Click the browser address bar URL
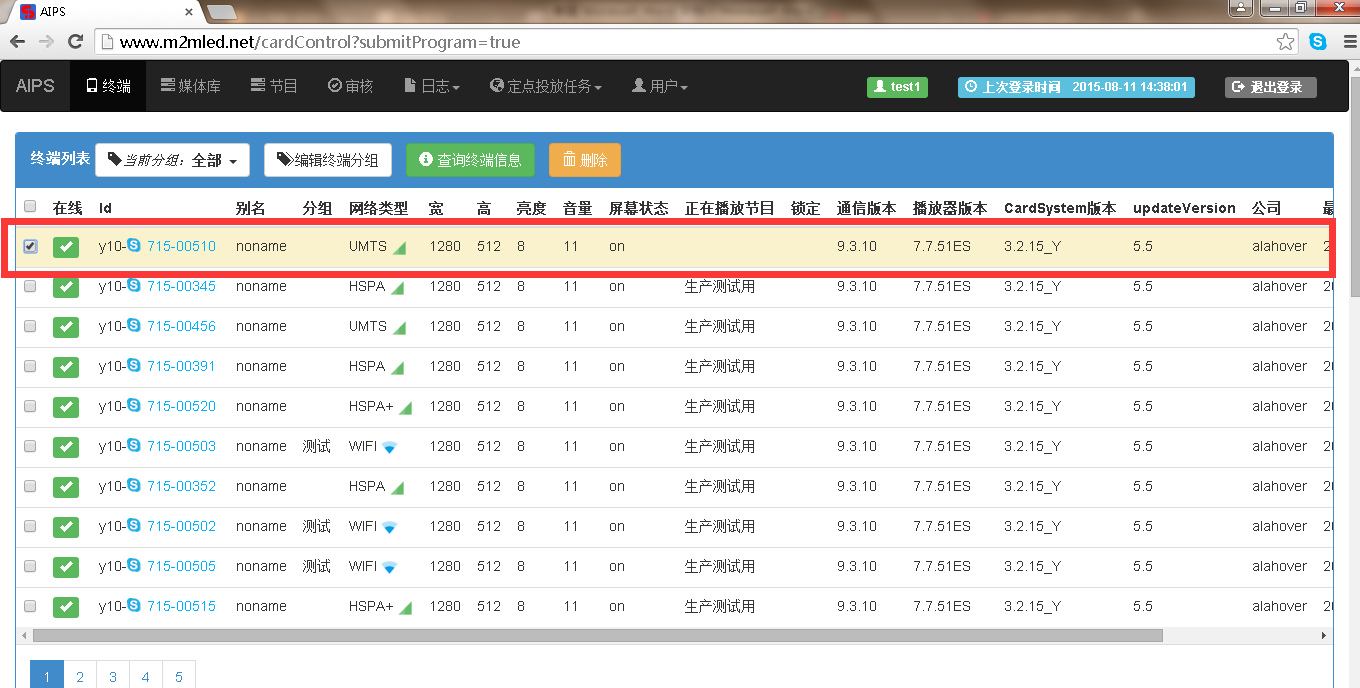The height and width of the screenshot is (688, 1360). tap(320, 42)
